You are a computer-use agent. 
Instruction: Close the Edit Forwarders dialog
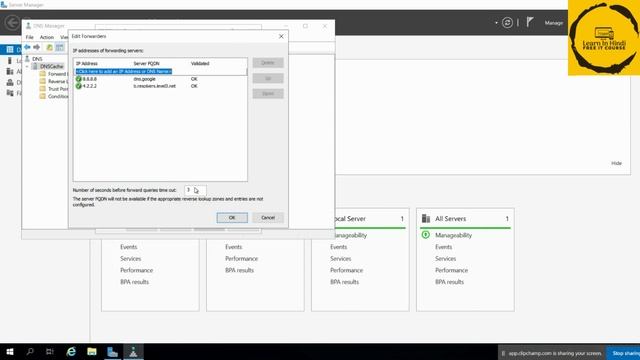tap(281, 36)
